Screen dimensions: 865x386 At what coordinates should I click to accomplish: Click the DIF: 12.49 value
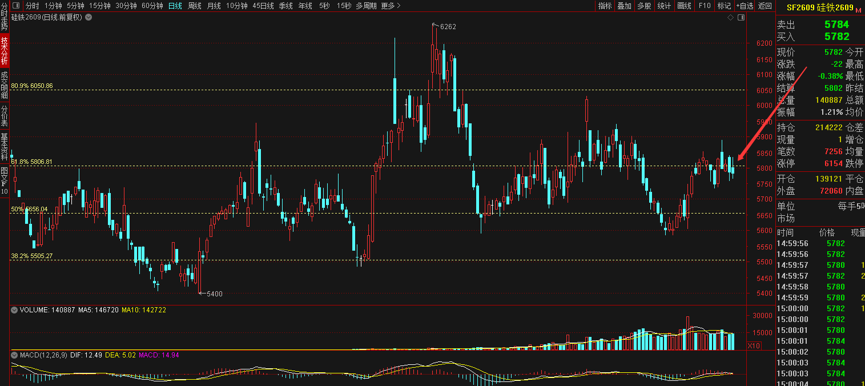click(x=86, y=355)
